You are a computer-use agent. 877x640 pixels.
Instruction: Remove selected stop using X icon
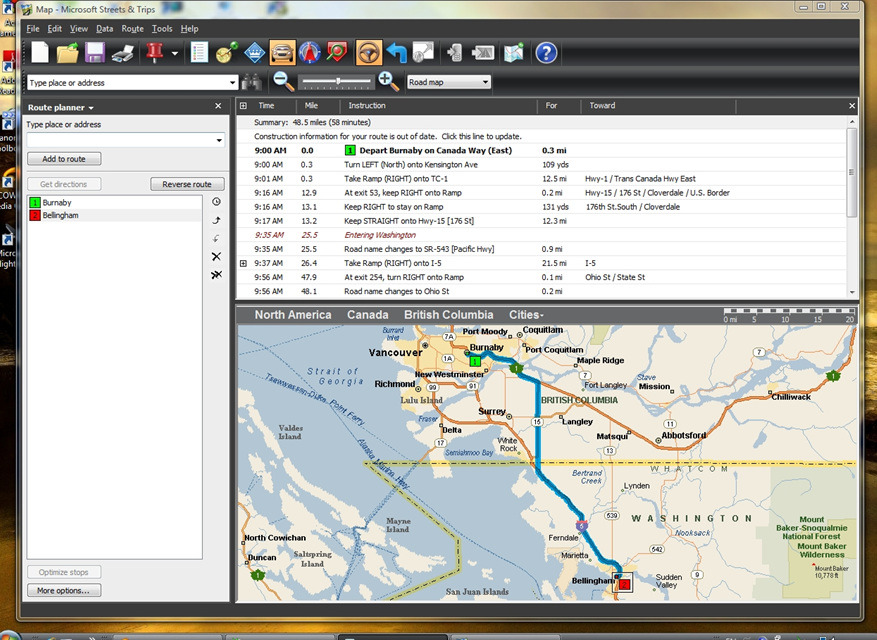click(216, 256)
